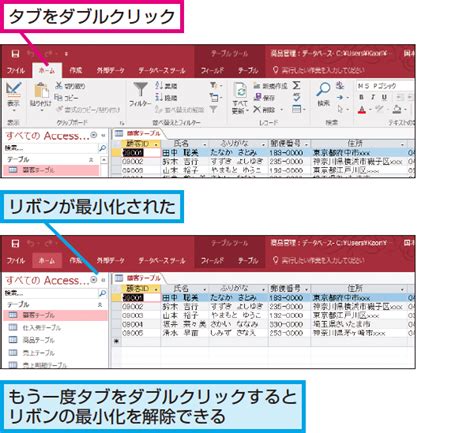474x433 pixels.
Task: Expand the 氏名 column filter arrow in upper table
Action: click(204, 145)
